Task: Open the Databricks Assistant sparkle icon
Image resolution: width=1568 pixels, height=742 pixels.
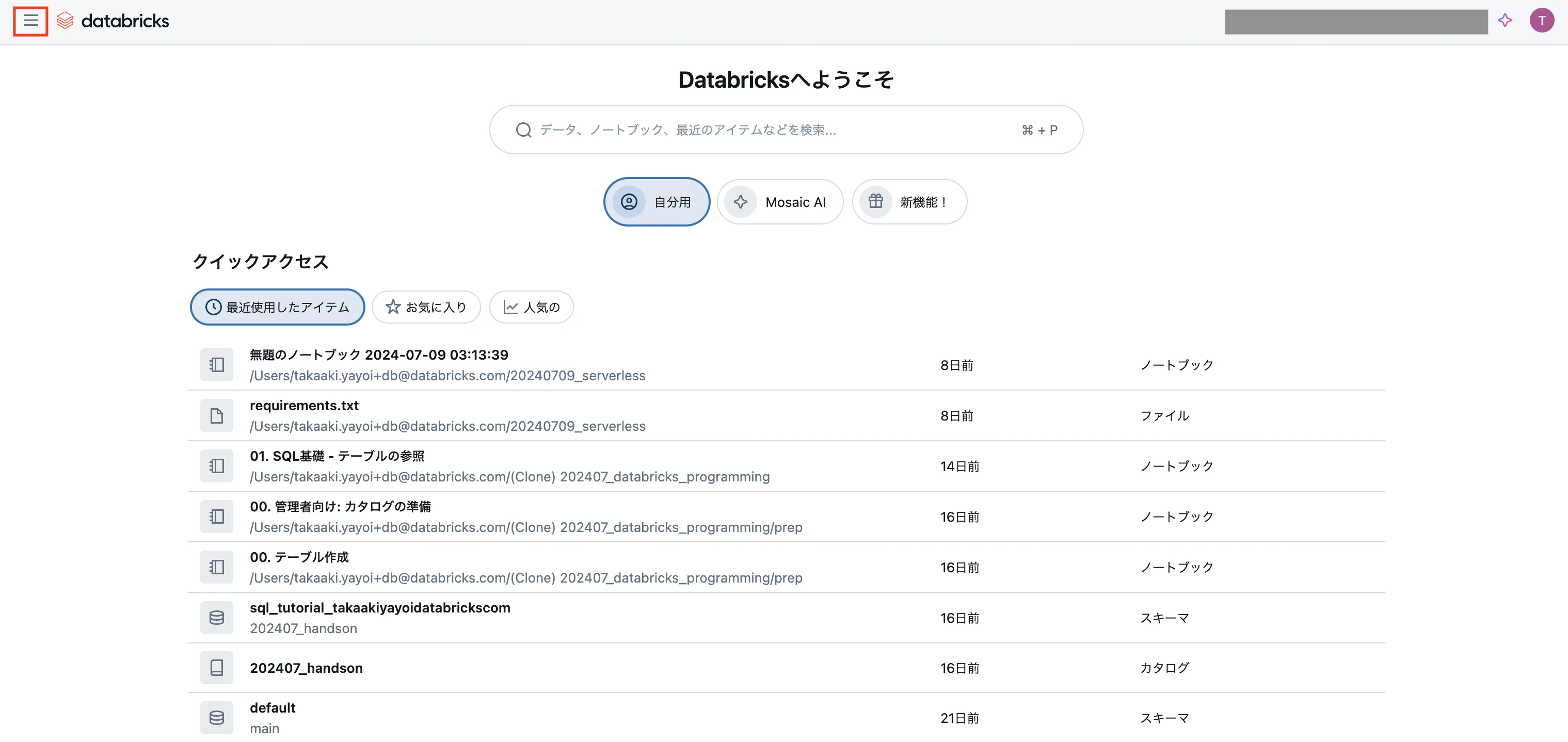Action: pyautogui.click(x=1505, y=21)
